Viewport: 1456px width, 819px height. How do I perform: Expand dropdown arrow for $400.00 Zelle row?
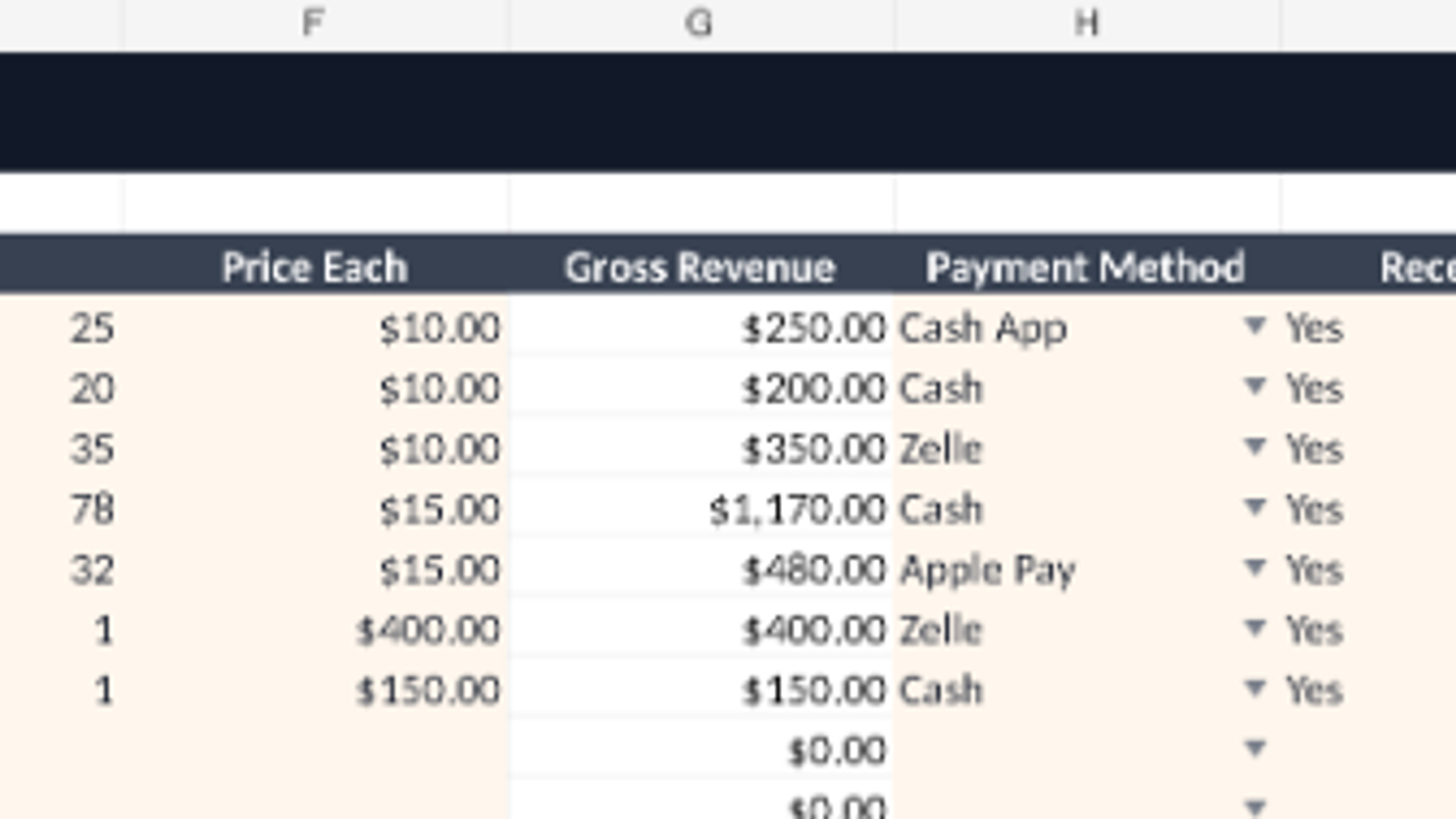(x=1255, y=628)
